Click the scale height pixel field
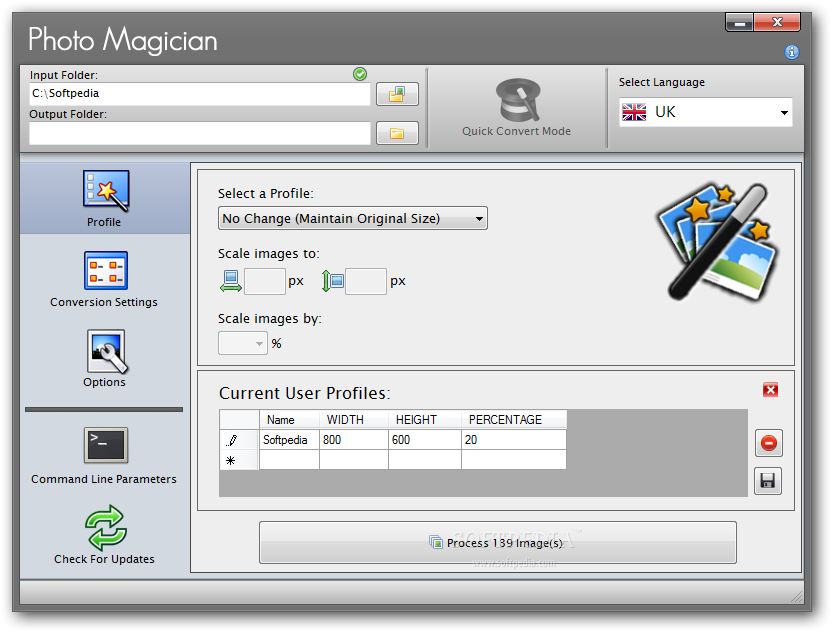Viewport: 832px width, 632px height. point(366,281)
